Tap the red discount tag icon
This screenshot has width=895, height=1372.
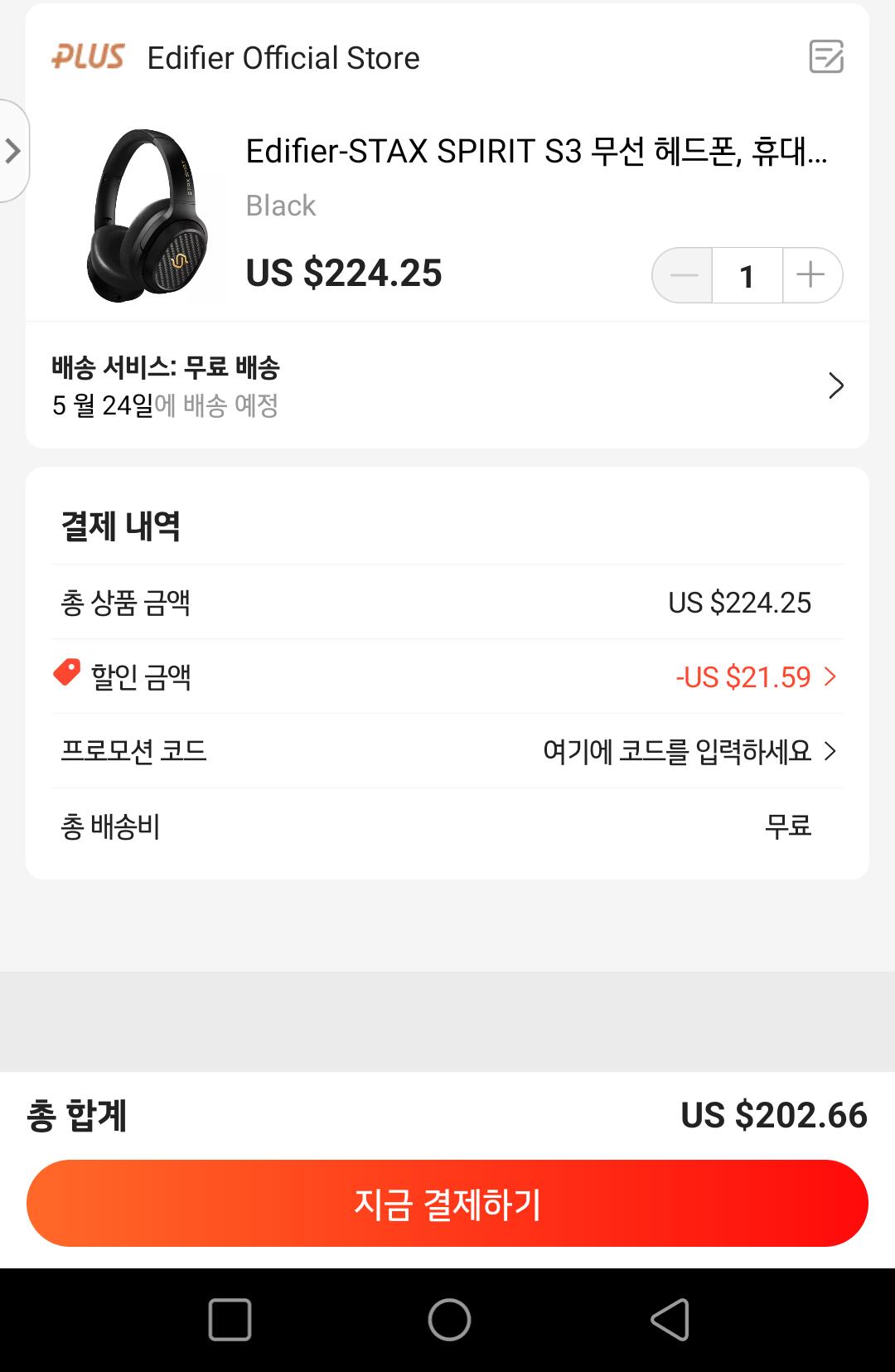tap(66, 673)
